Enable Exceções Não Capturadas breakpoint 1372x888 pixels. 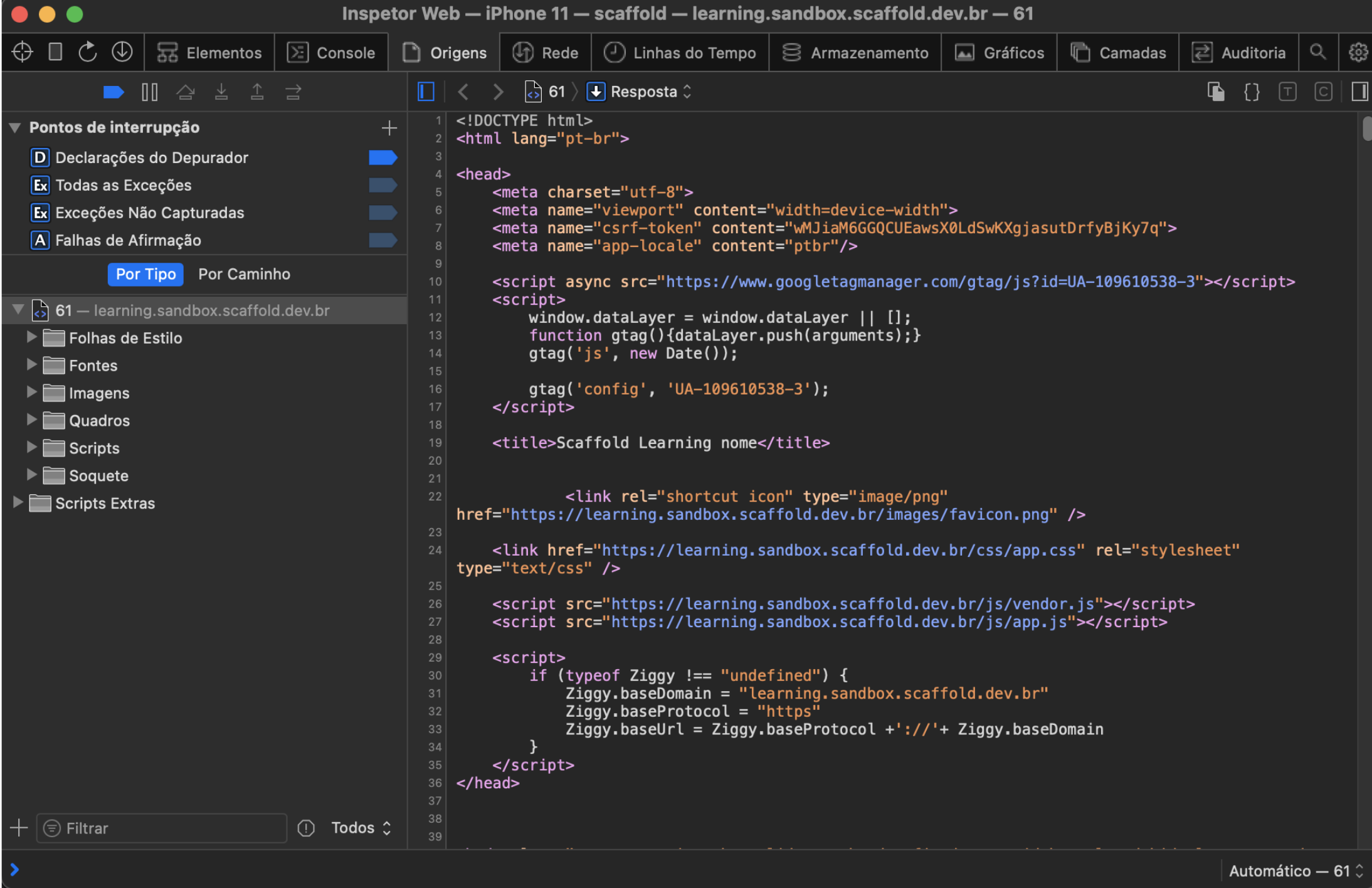383,213
